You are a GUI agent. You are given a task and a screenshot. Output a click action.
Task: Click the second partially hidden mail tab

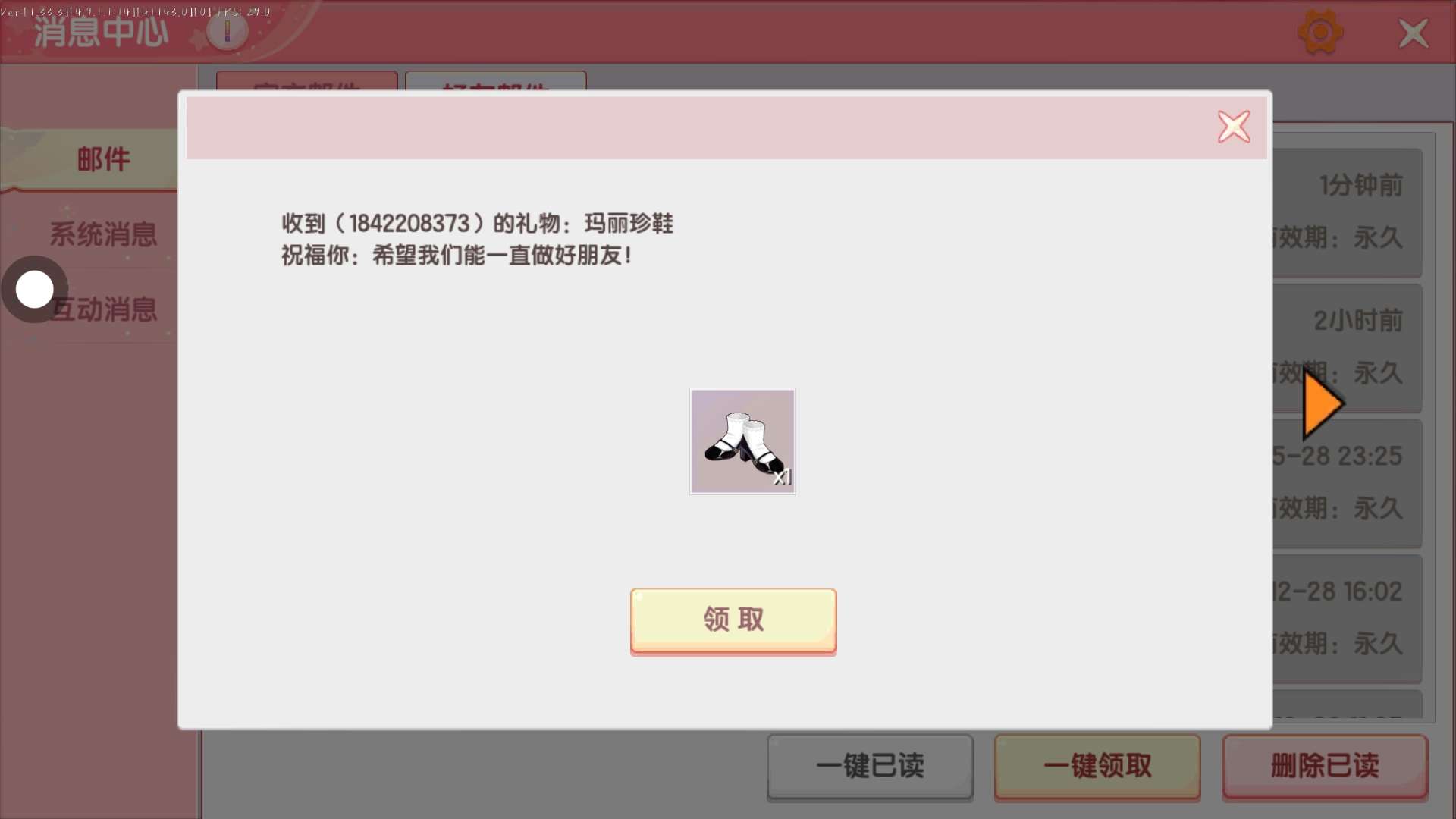point(495,81)
